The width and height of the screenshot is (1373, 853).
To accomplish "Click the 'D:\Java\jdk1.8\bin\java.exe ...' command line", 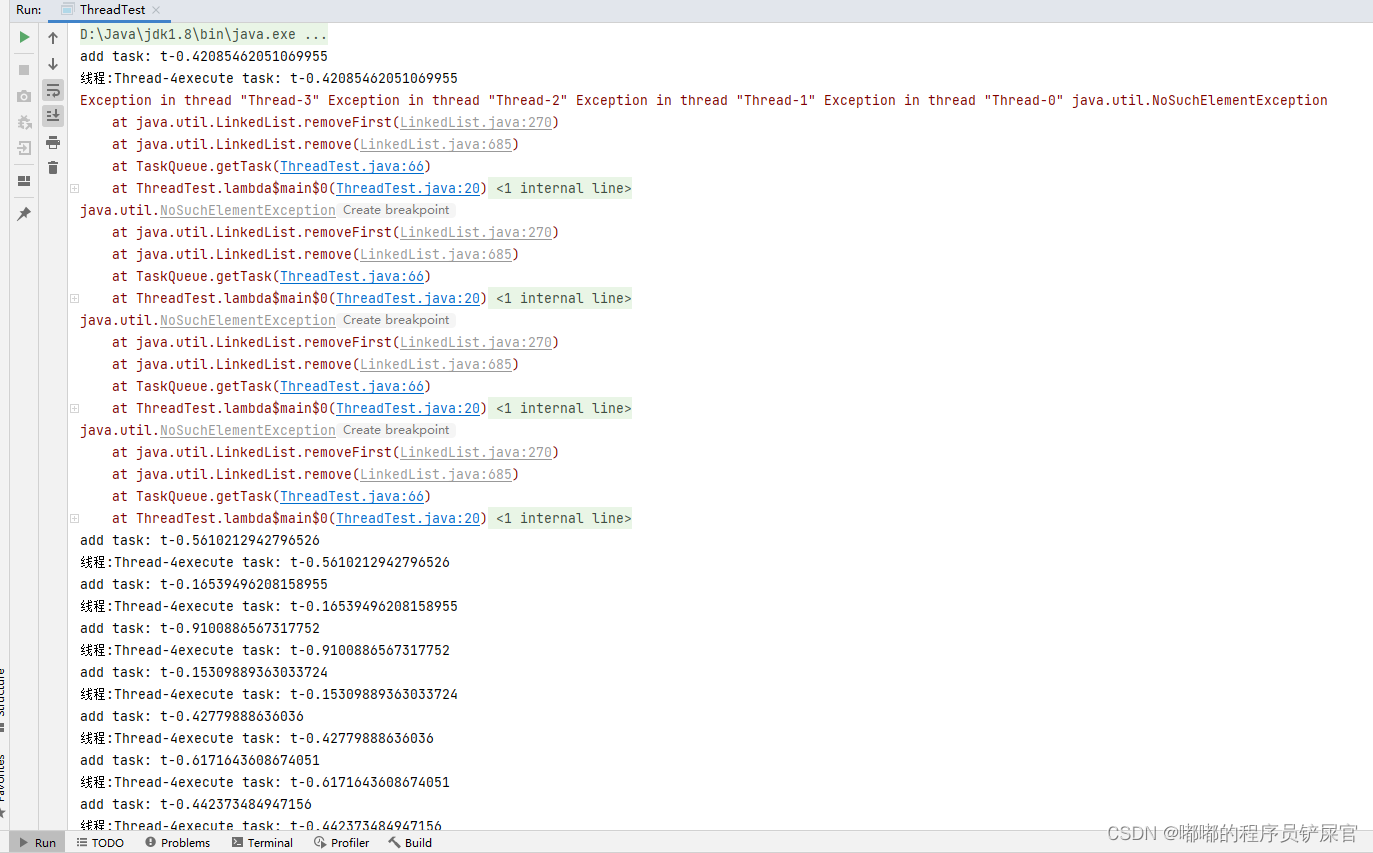I will tap(204, 34).
